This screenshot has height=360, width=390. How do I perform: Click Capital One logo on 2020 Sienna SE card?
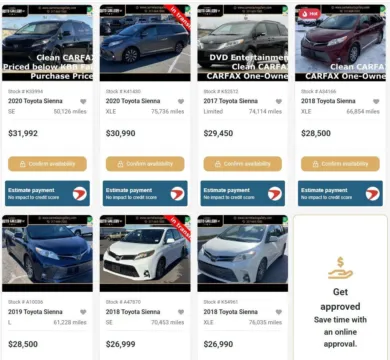click(80, 194)
